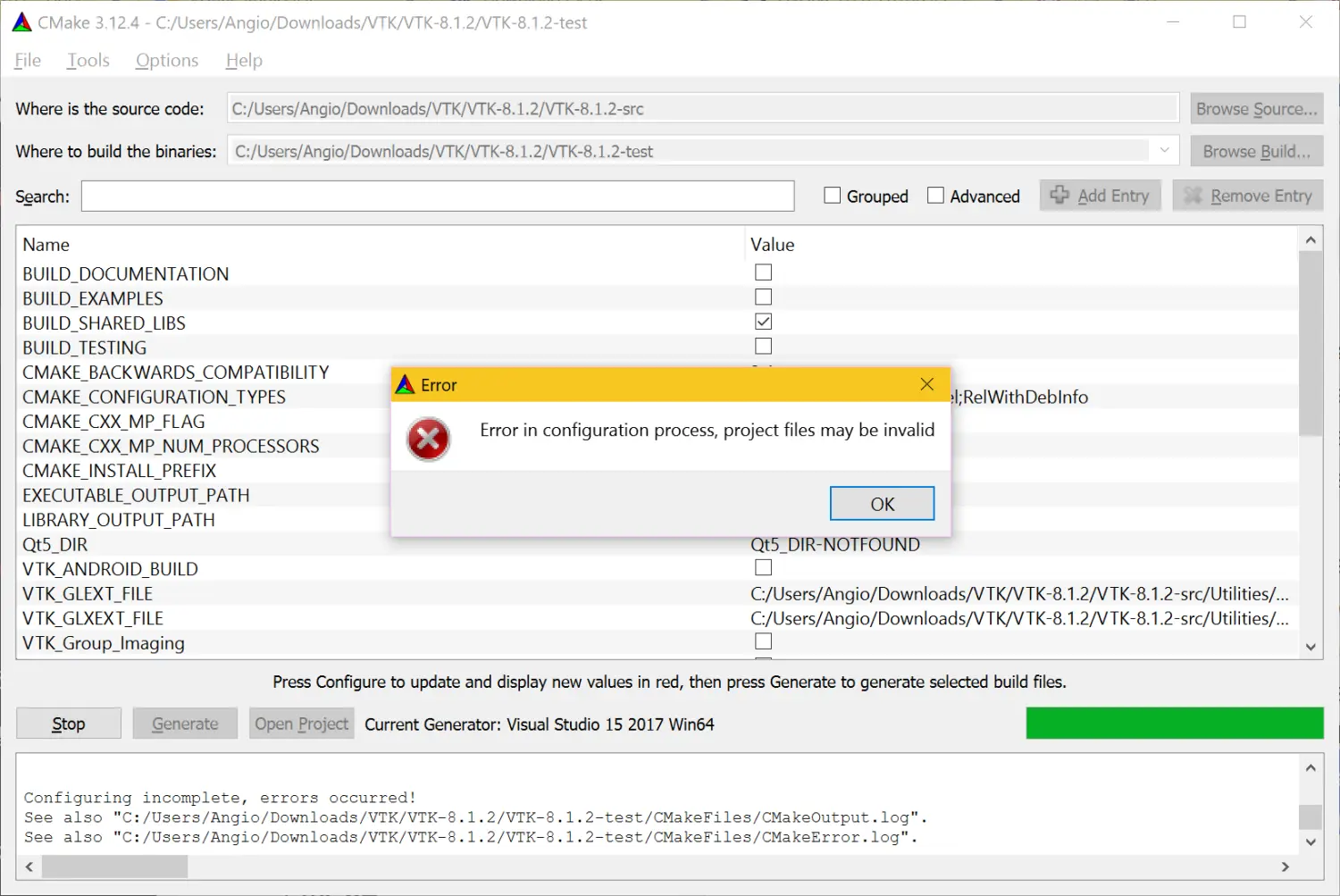Viewport: 1340px width, 896px height.
Task: Select CMAKE_BACKWARDS_COMPATIBILITY row
Action: [657, 373]
